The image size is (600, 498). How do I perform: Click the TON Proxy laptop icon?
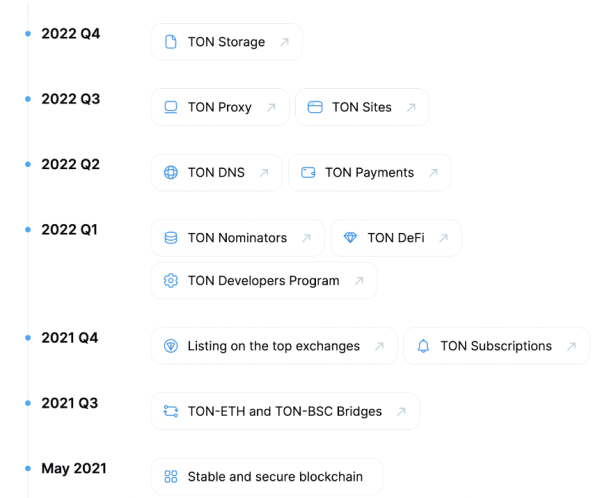point(170,107)
